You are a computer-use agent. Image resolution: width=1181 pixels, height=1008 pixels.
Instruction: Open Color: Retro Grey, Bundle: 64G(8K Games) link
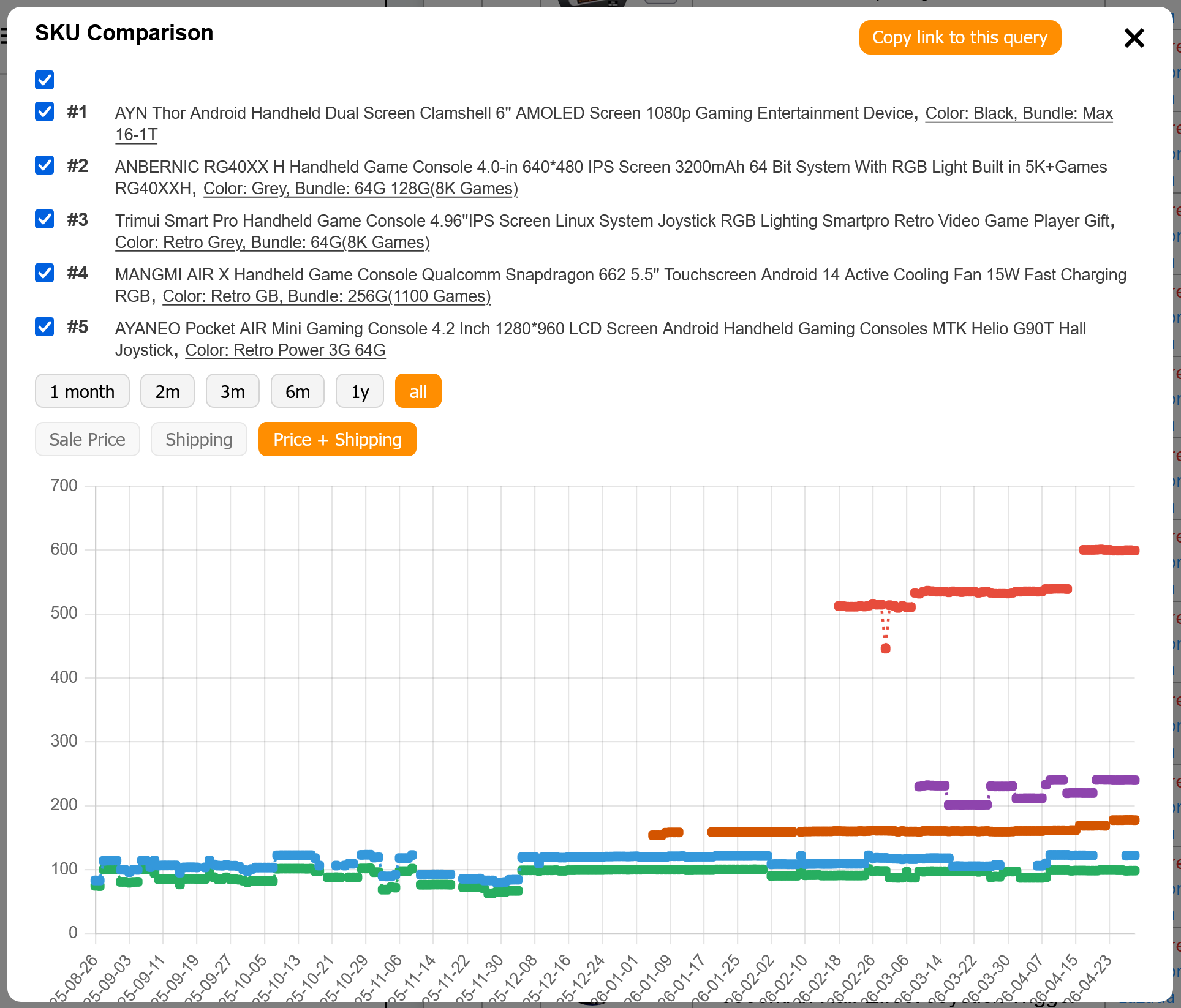pyautogui.click(x=273, y=243)
